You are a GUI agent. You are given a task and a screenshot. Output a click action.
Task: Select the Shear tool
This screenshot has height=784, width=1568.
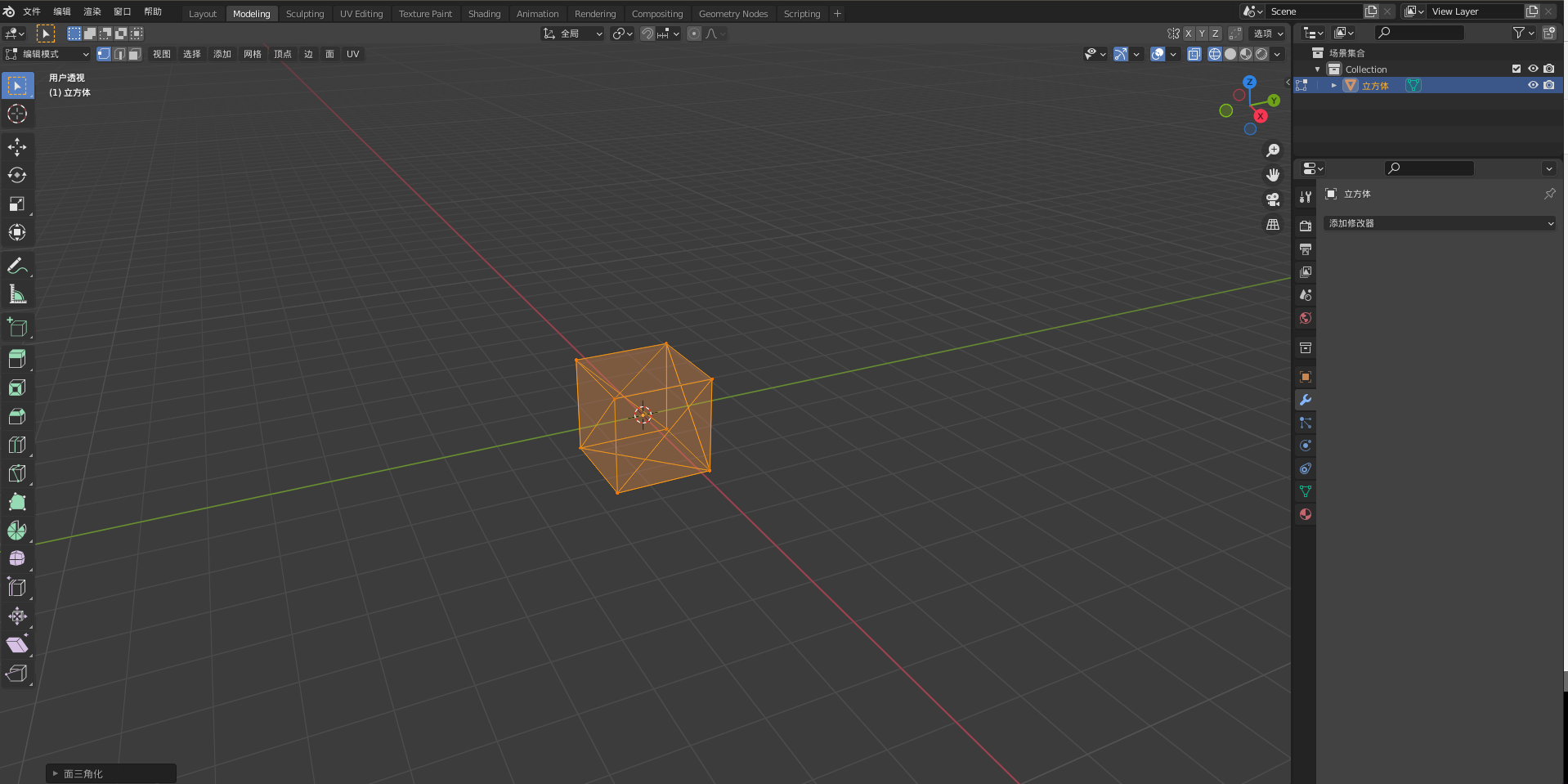[x=17, y=645]
